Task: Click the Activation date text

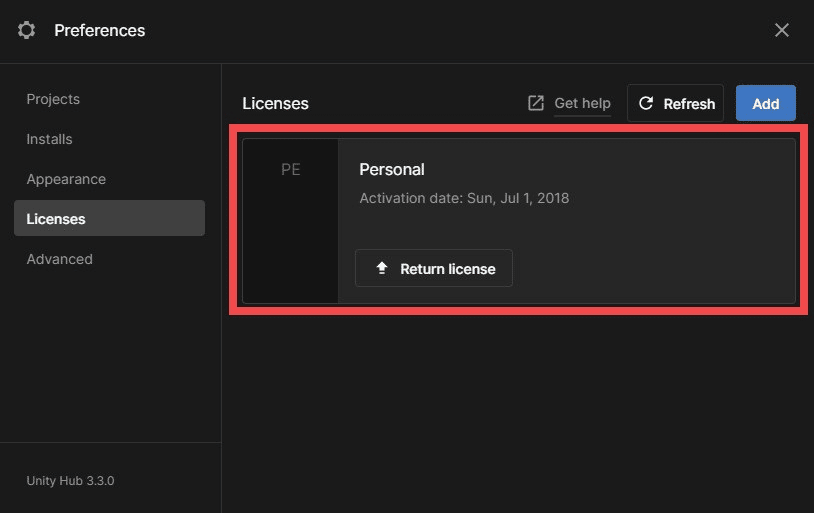Action: (x=464, y=198)
